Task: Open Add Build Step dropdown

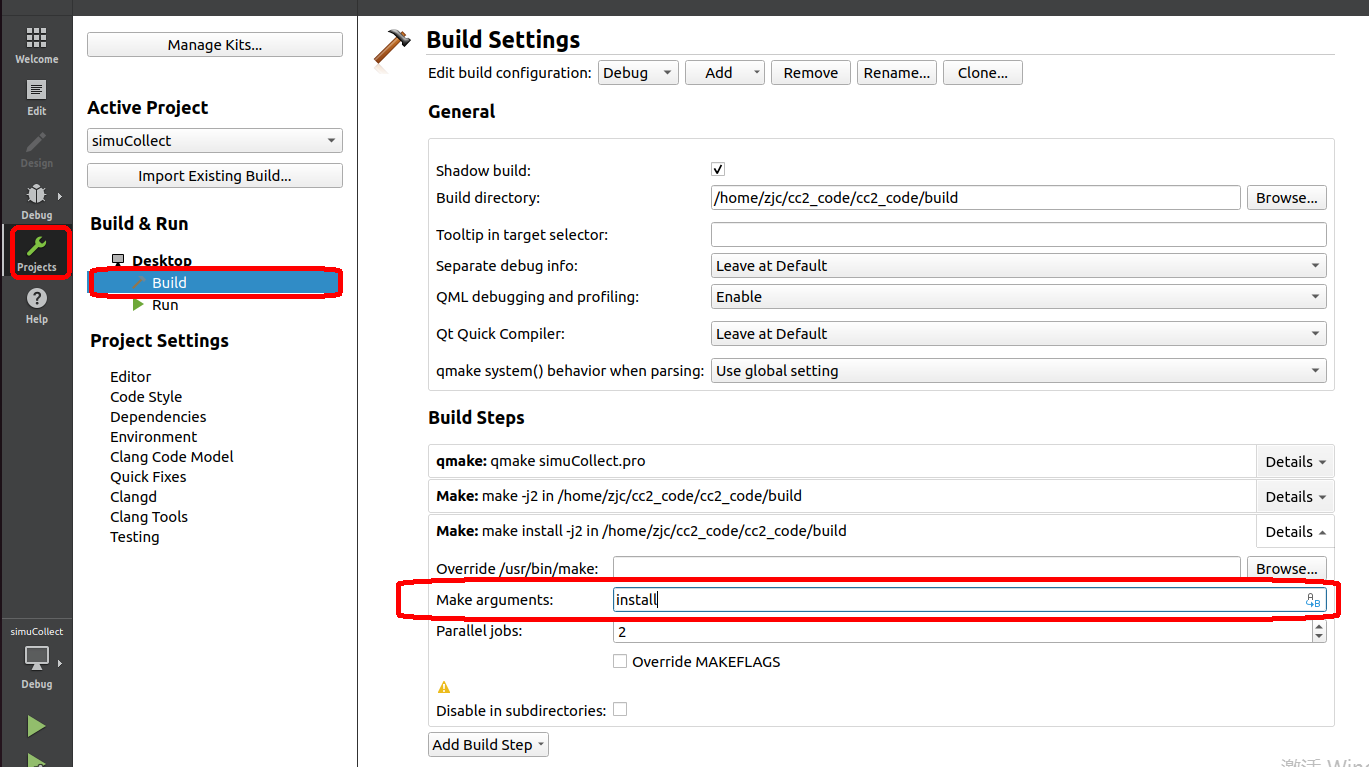Action: 489,745
